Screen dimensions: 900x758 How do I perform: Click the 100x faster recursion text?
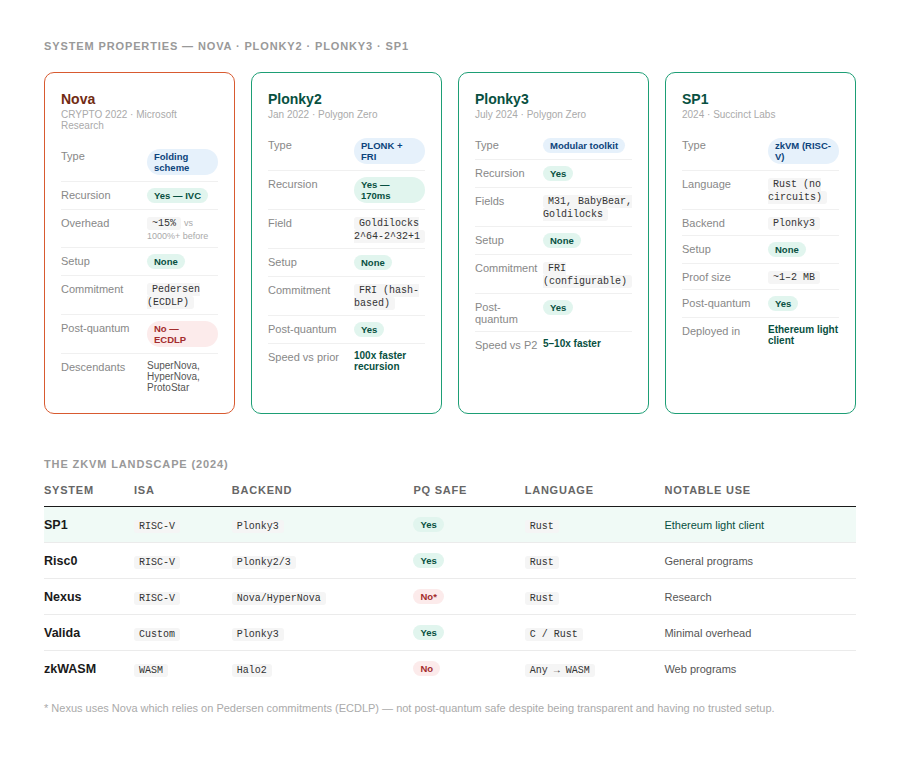click(380, 361)
